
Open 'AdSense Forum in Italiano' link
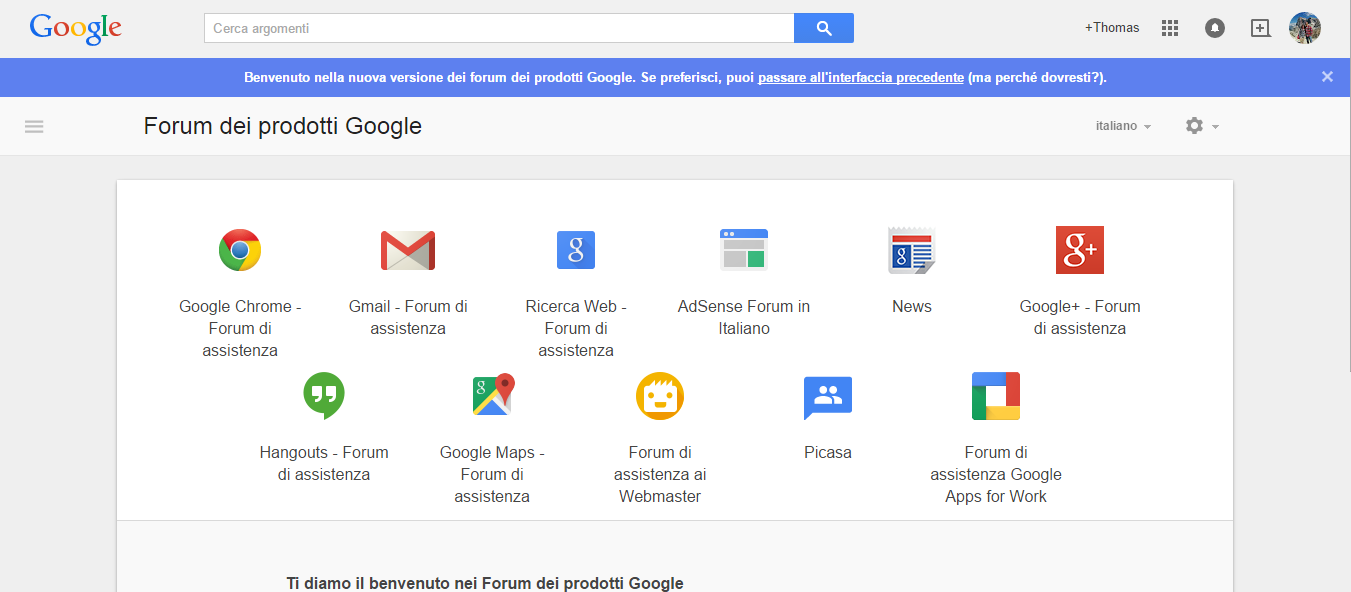point(744,317)
